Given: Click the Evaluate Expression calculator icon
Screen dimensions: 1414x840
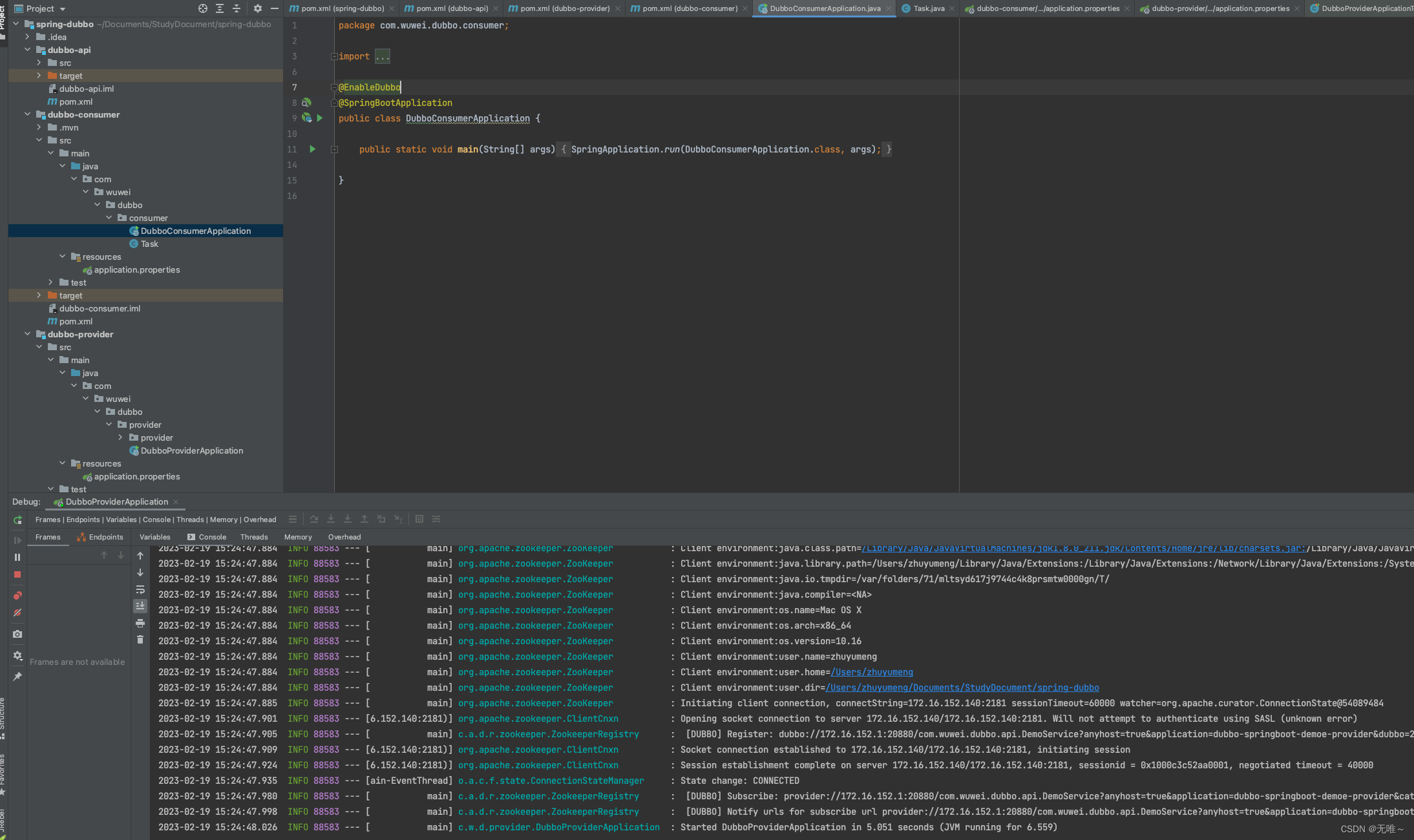Looking at the screenshot, I should 419,519.
